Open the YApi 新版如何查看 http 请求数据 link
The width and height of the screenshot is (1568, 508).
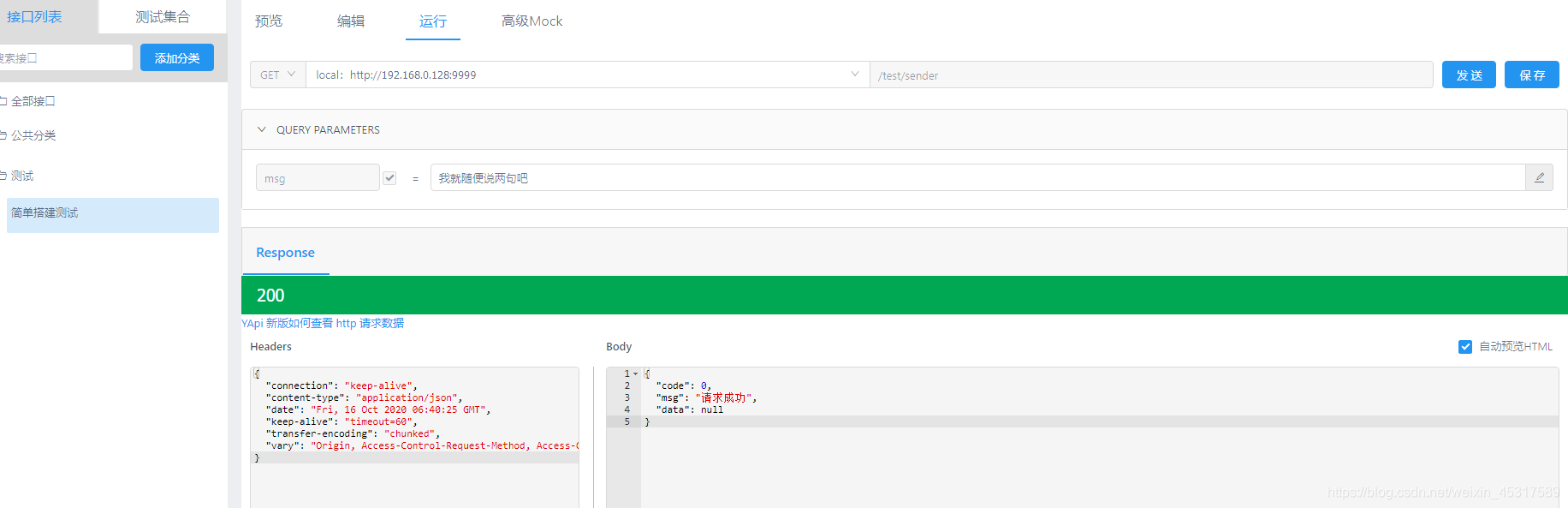(x=323, y=323)
